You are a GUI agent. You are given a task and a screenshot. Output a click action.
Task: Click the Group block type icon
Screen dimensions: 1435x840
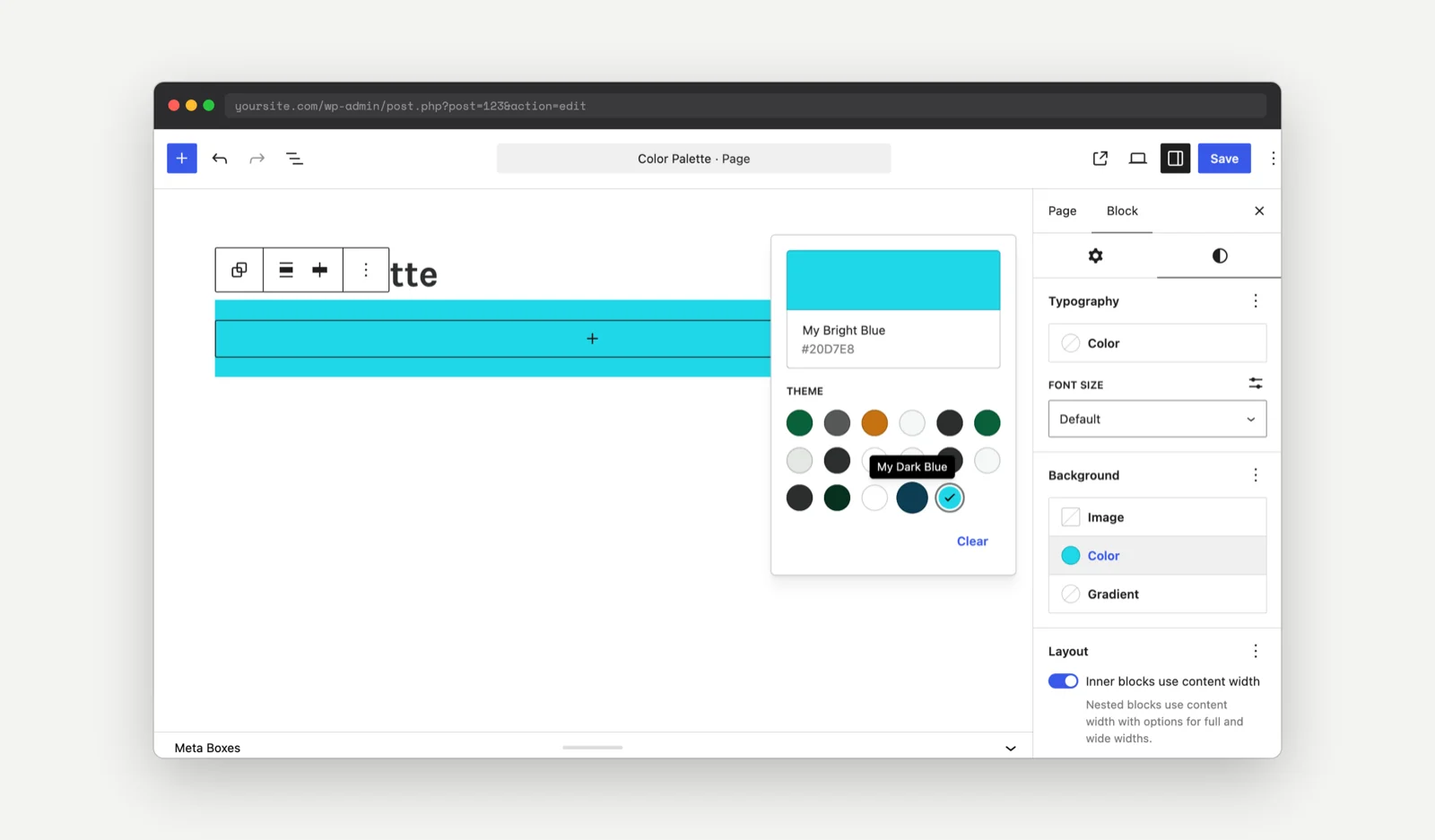point(239,270)
